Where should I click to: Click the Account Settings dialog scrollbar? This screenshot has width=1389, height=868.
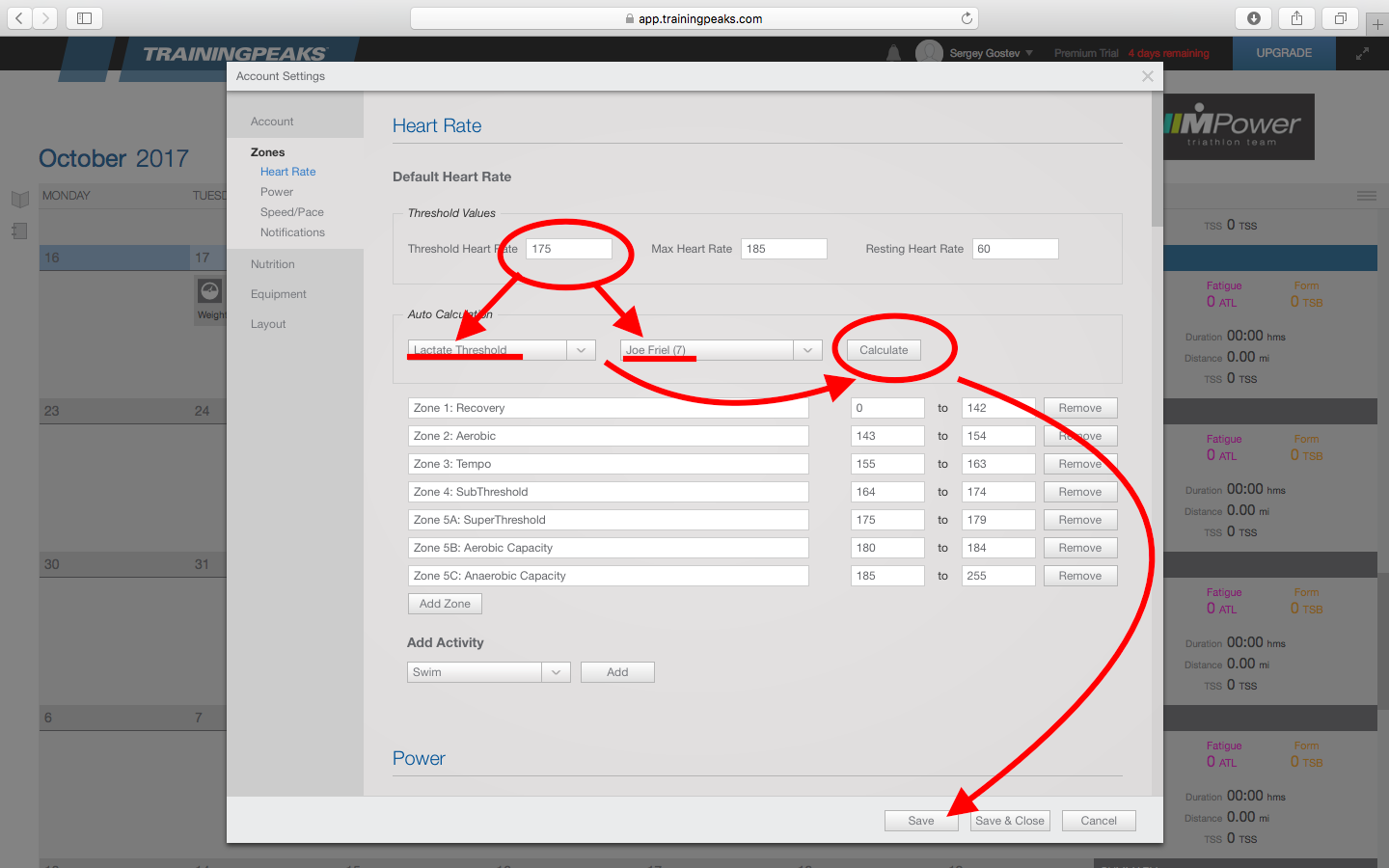[x=1157, y=159]
